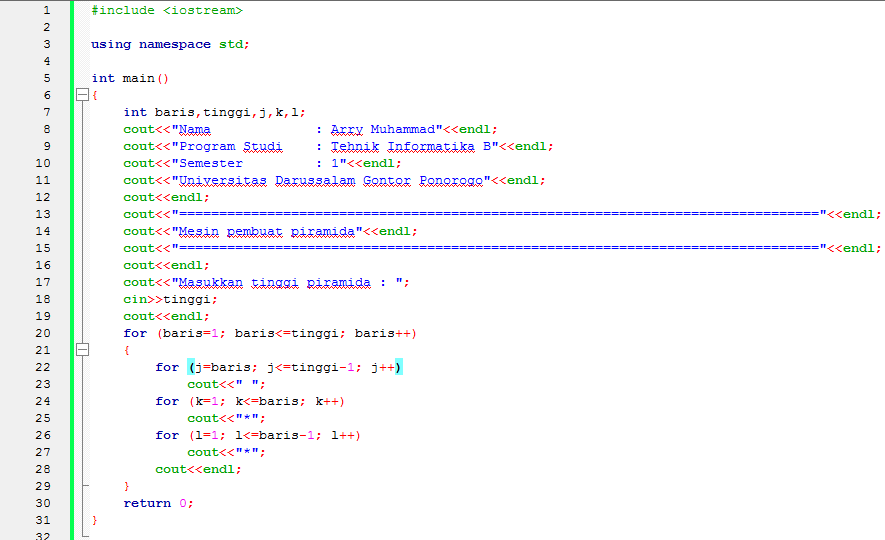Click on '#include <iostream>' text

pyautogui.click(x=167, y=10)
